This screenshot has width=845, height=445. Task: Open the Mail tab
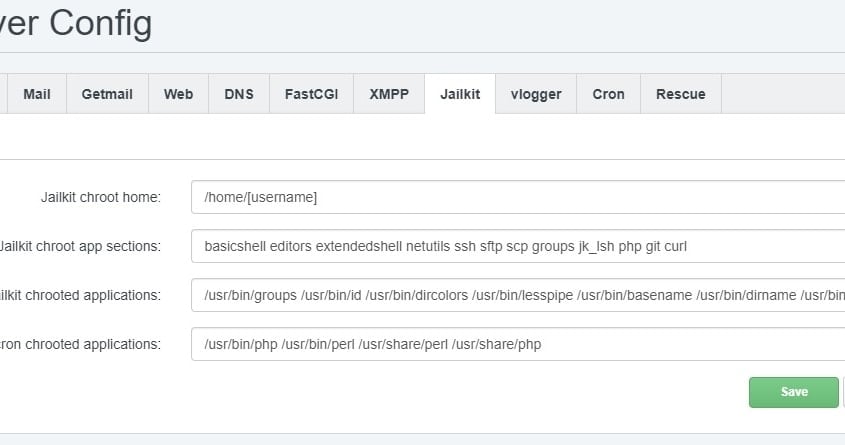pos(37,94)
